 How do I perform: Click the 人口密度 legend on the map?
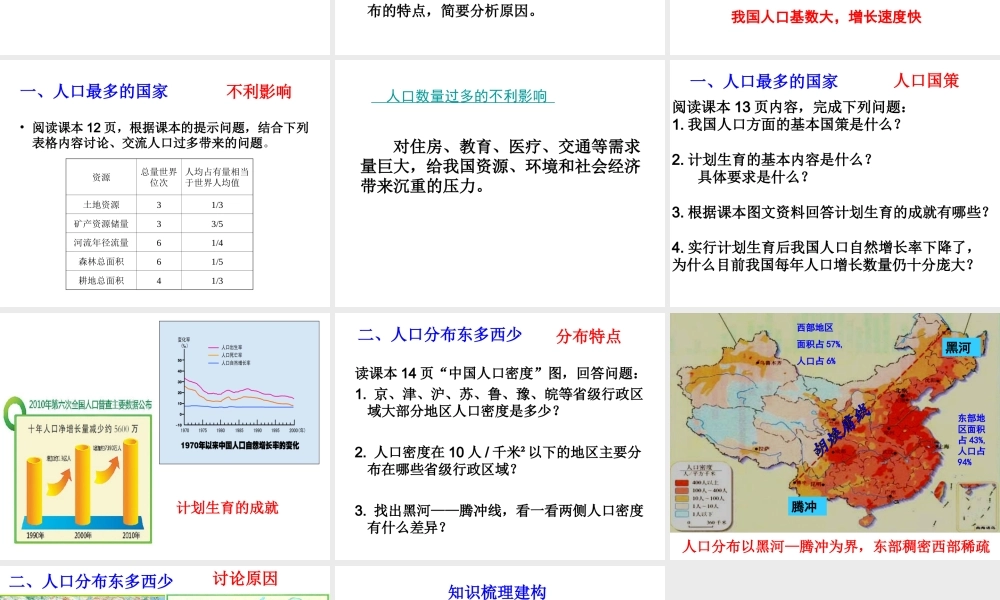click(703, 495)
